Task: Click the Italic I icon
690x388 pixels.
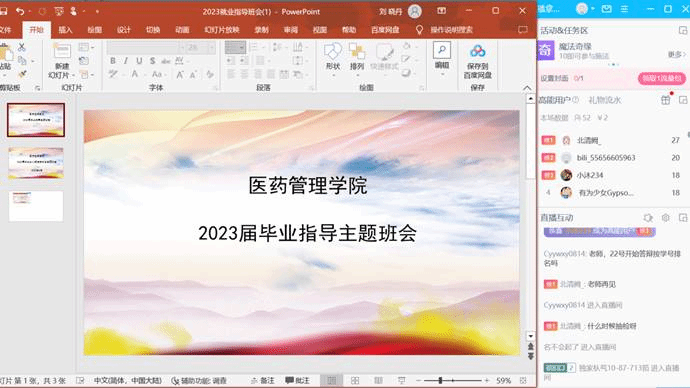Action: pyautogui.click(x=126, y=61)
